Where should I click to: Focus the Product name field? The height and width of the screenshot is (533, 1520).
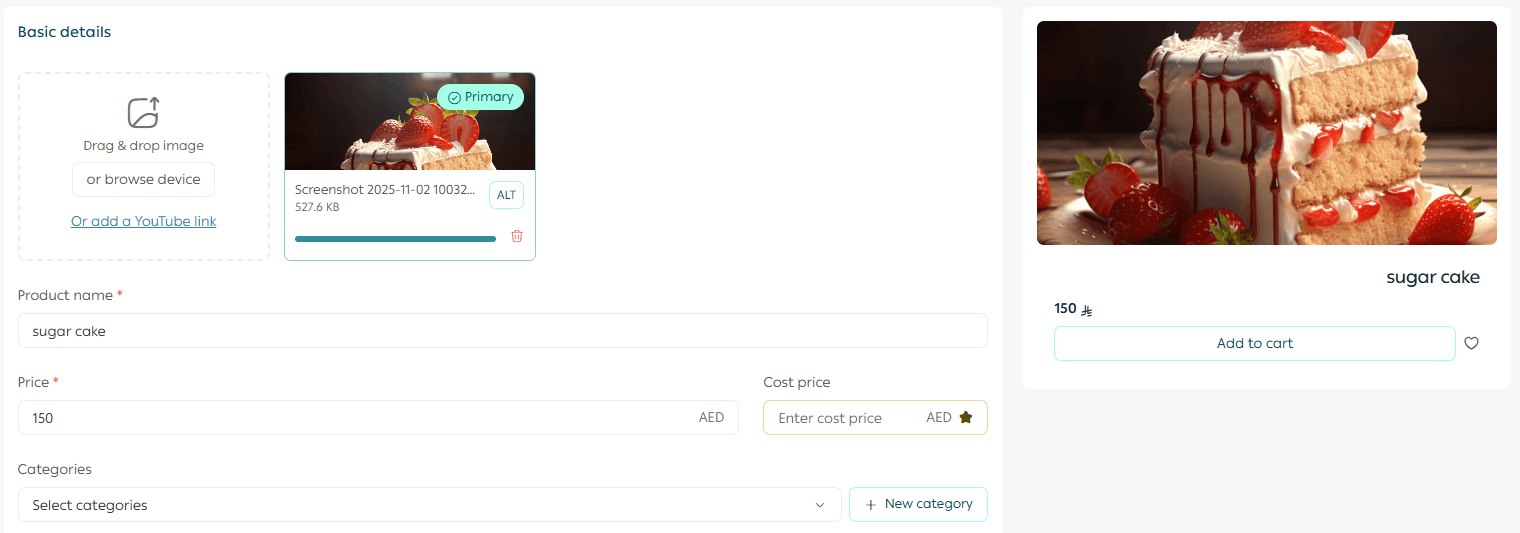click(502, 331)
